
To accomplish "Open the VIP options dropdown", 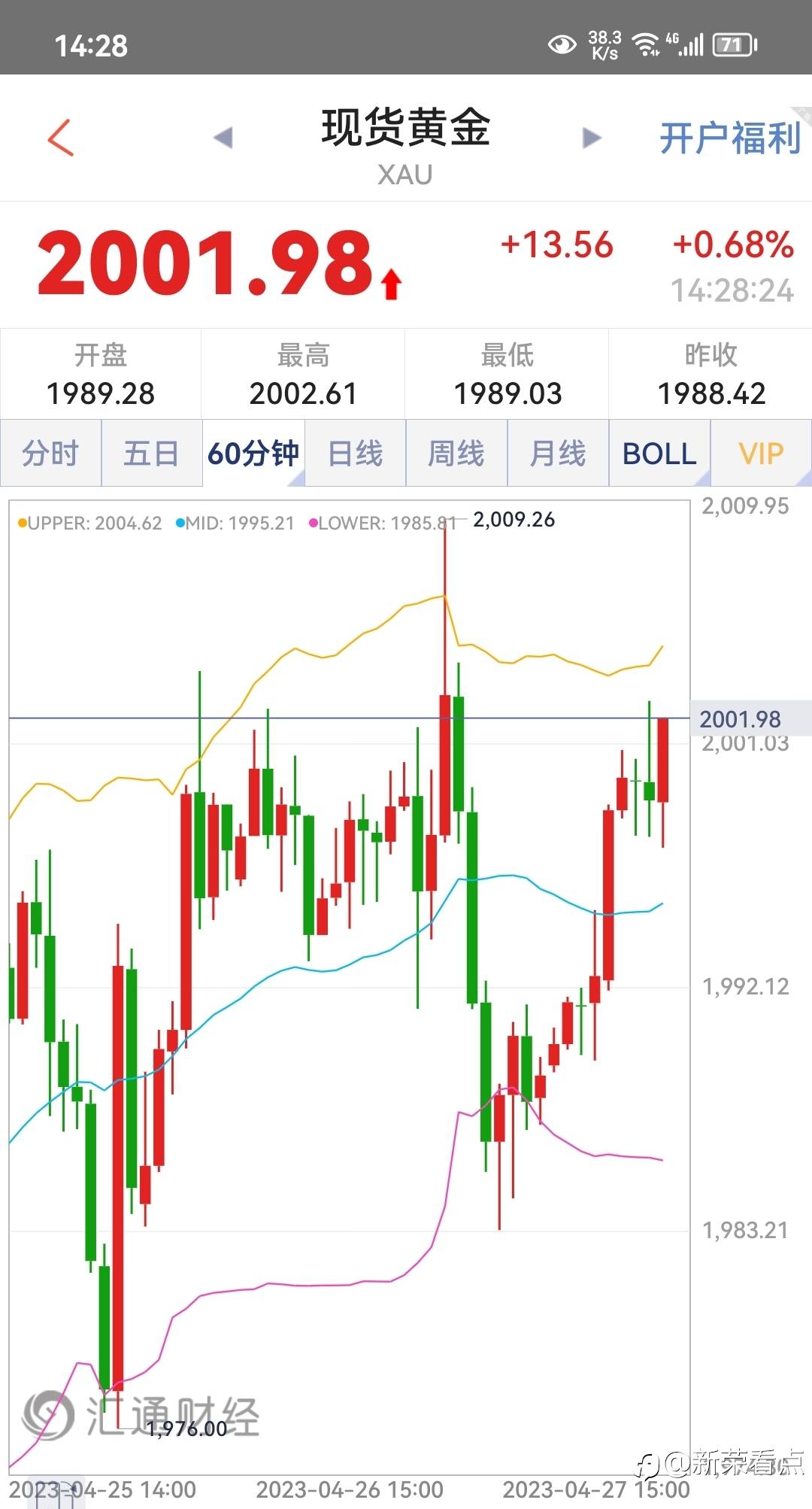I will pos(761,454).
